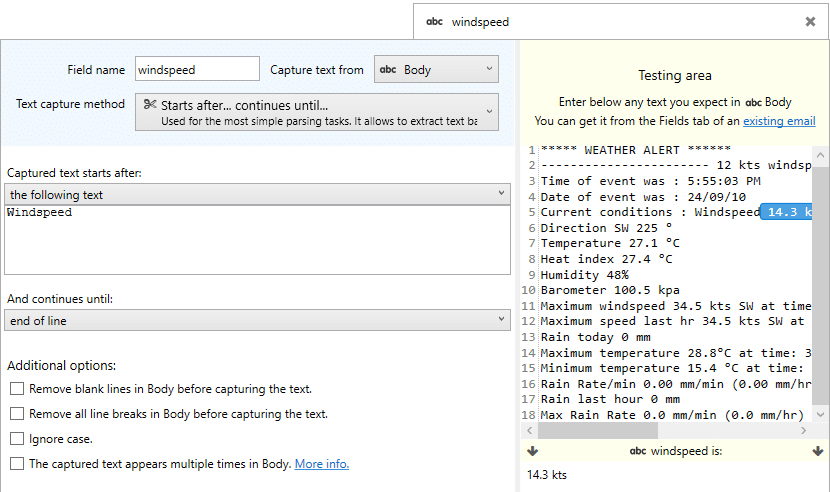Check captured text appears multiple times option
This screenshot has width=830, height=492.
click(17, 463)
